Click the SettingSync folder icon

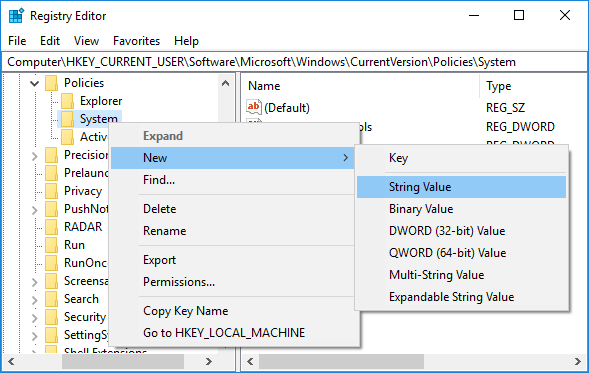51,335
